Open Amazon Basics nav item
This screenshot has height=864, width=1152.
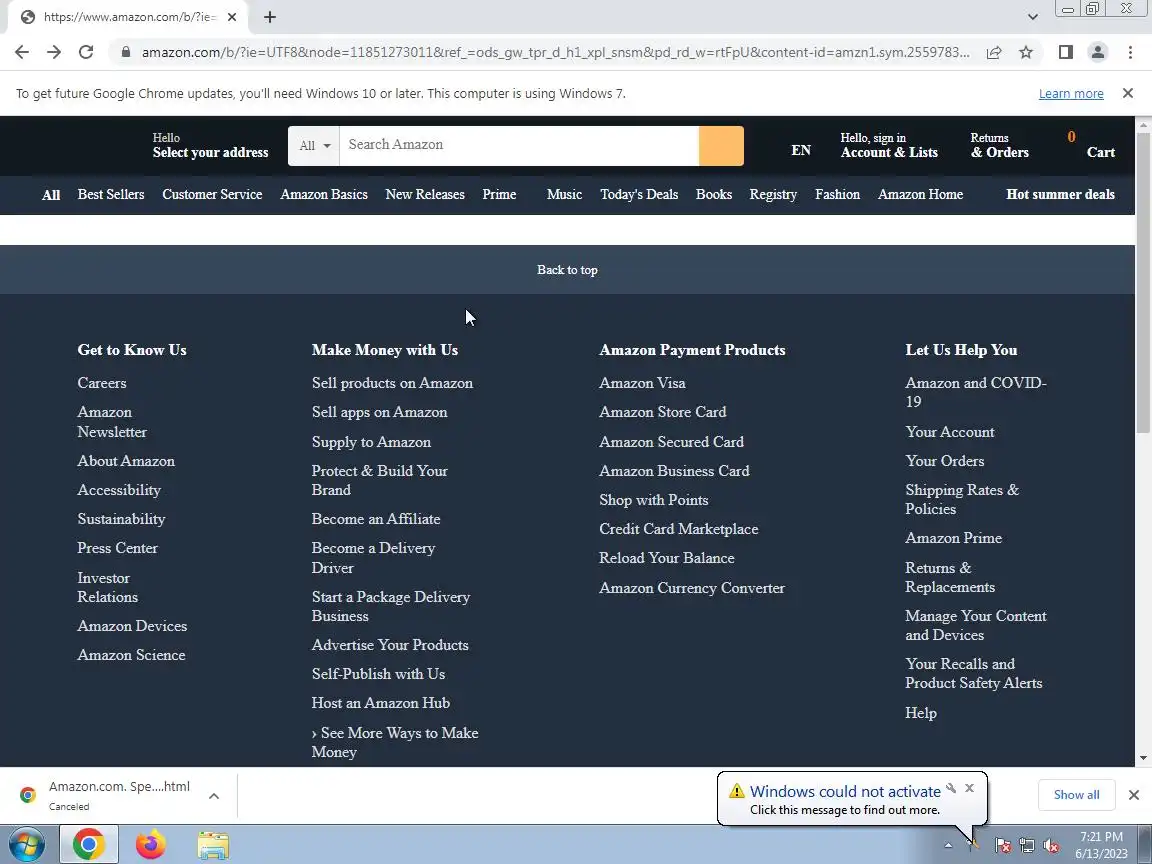coord(324,194)
